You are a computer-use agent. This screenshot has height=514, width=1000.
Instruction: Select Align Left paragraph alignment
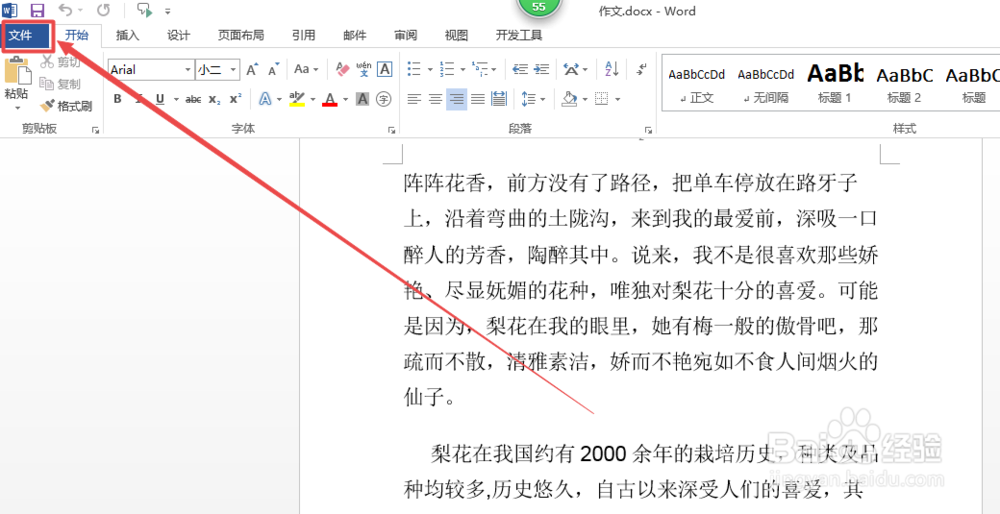(415, 99)
